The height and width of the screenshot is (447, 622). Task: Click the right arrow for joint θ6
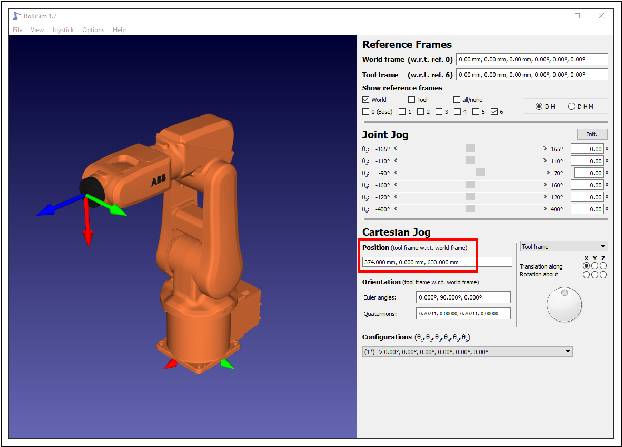(545, 208)
